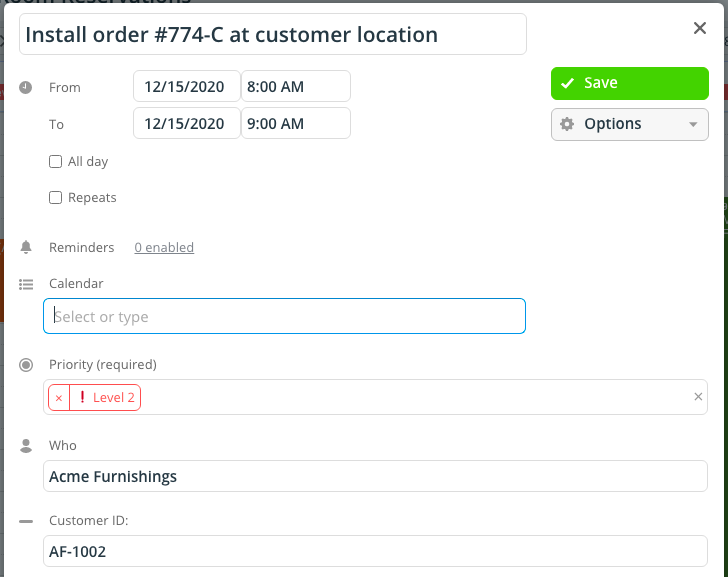This screenshot has height=577, width=728.
Task: Click the bell icon next to Reminders
Action: tap(26, 247)
